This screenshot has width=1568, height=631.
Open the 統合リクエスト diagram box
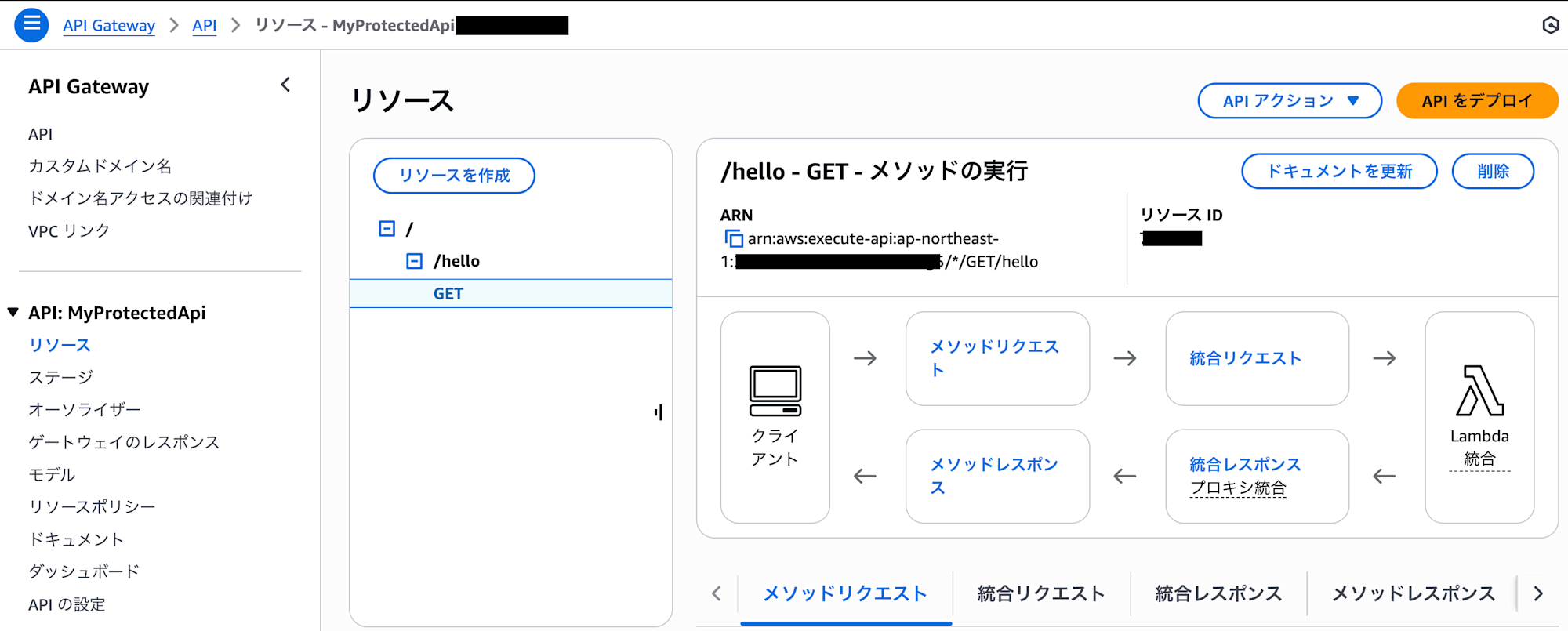1257,358
